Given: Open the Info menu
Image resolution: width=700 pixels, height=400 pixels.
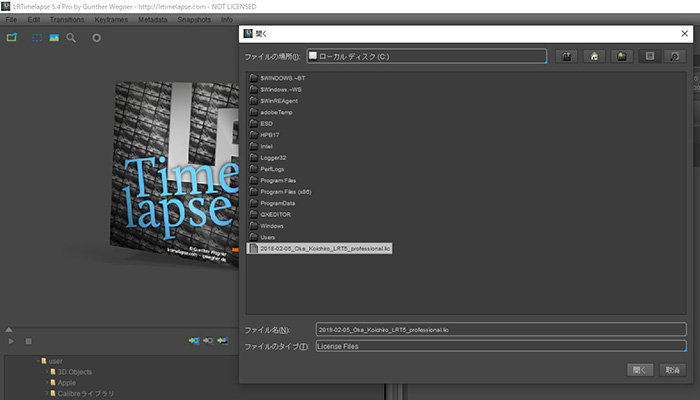Looking at the screenshot, I should 227,20.
